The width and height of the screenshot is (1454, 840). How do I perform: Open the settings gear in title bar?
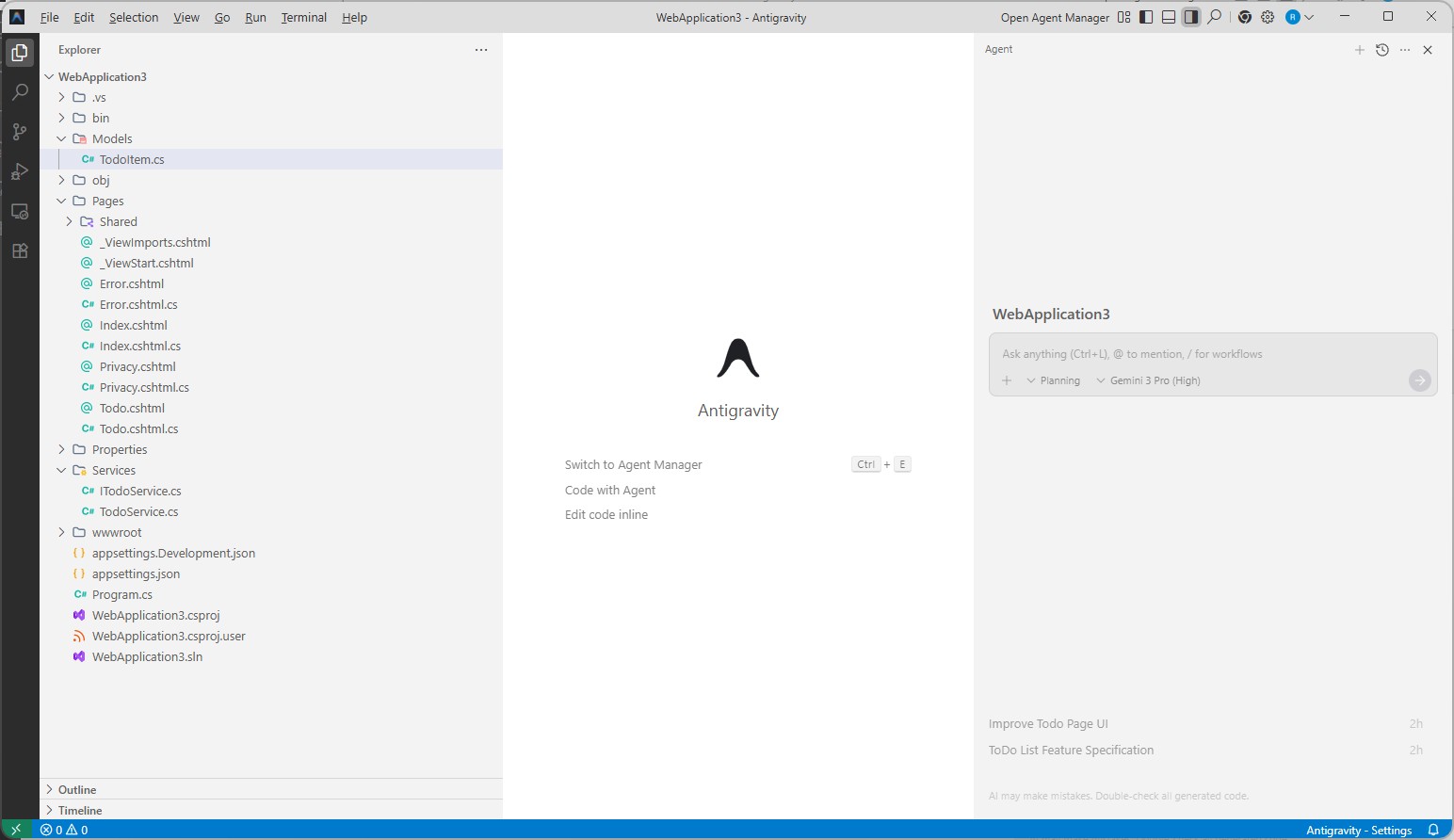pyautogui.click(x=1268, y=17)
